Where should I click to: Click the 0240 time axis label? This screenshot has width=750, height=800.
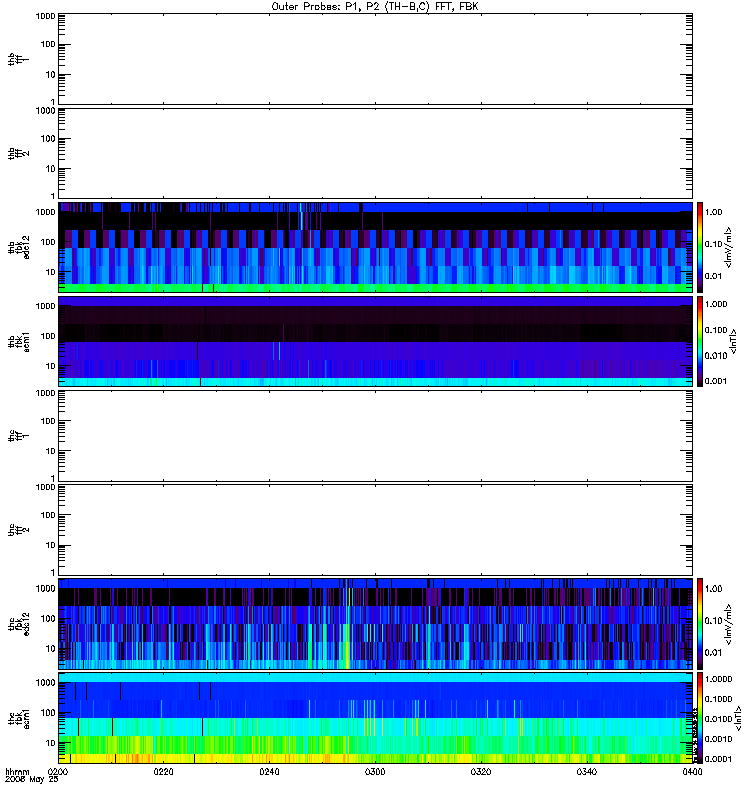[269, 772]
